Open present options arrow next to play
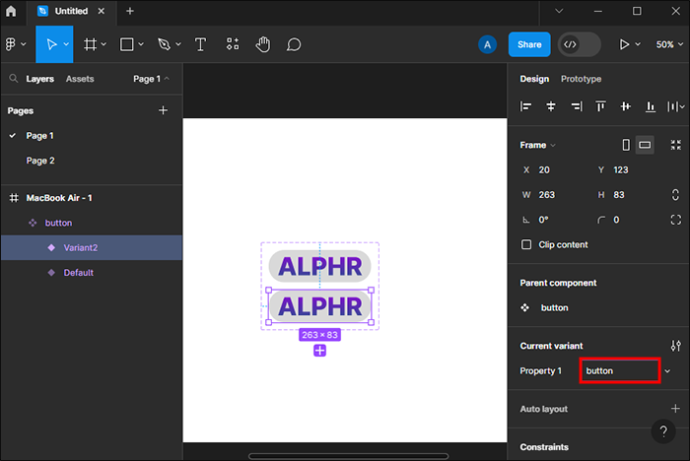This screenshot has width=690, height=461. click(x=638, y=44)
